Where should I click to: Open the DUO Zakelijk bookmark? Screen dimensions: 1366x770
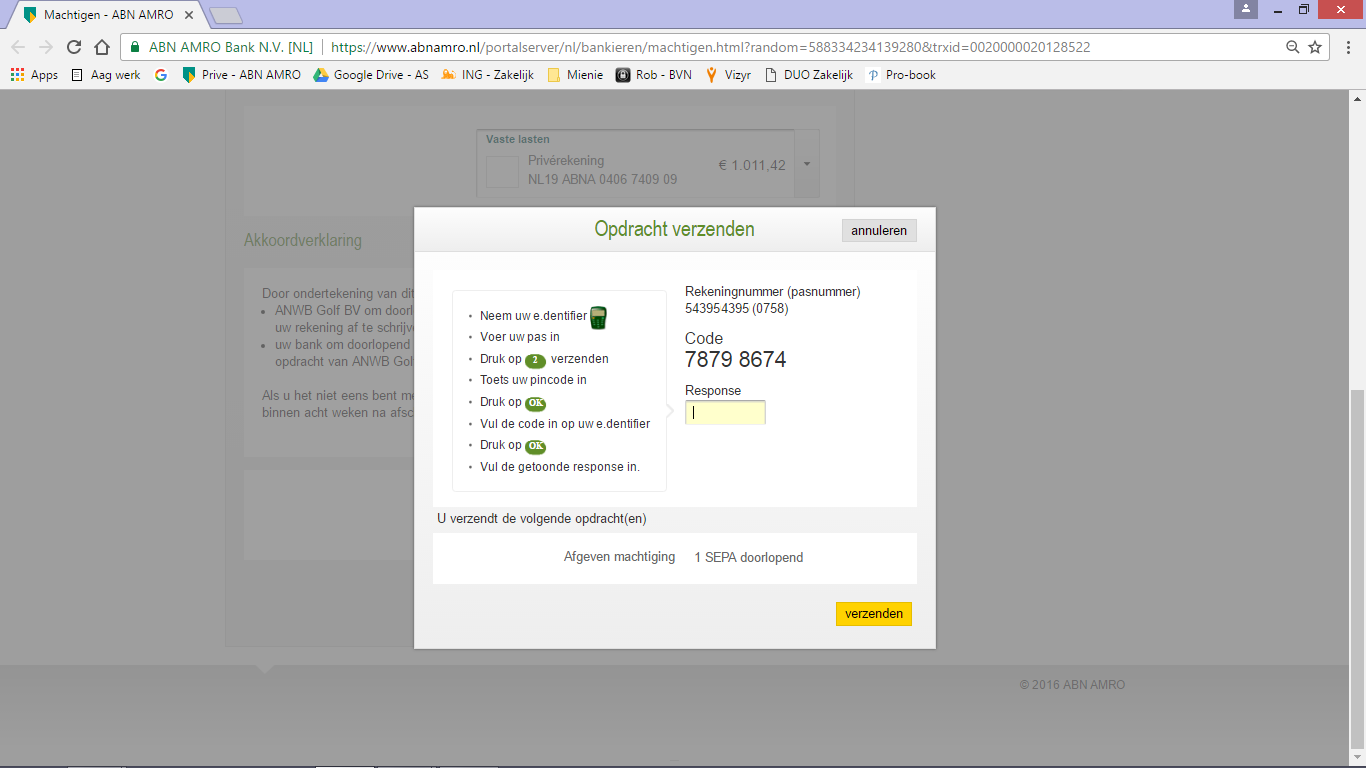(809, 75)
